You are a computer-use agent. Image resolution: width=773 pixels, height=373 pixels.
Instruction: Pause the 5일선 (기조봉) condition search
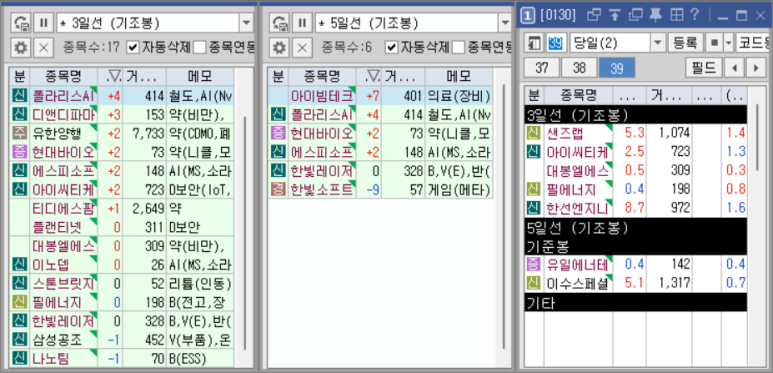(x=302, y=23)
